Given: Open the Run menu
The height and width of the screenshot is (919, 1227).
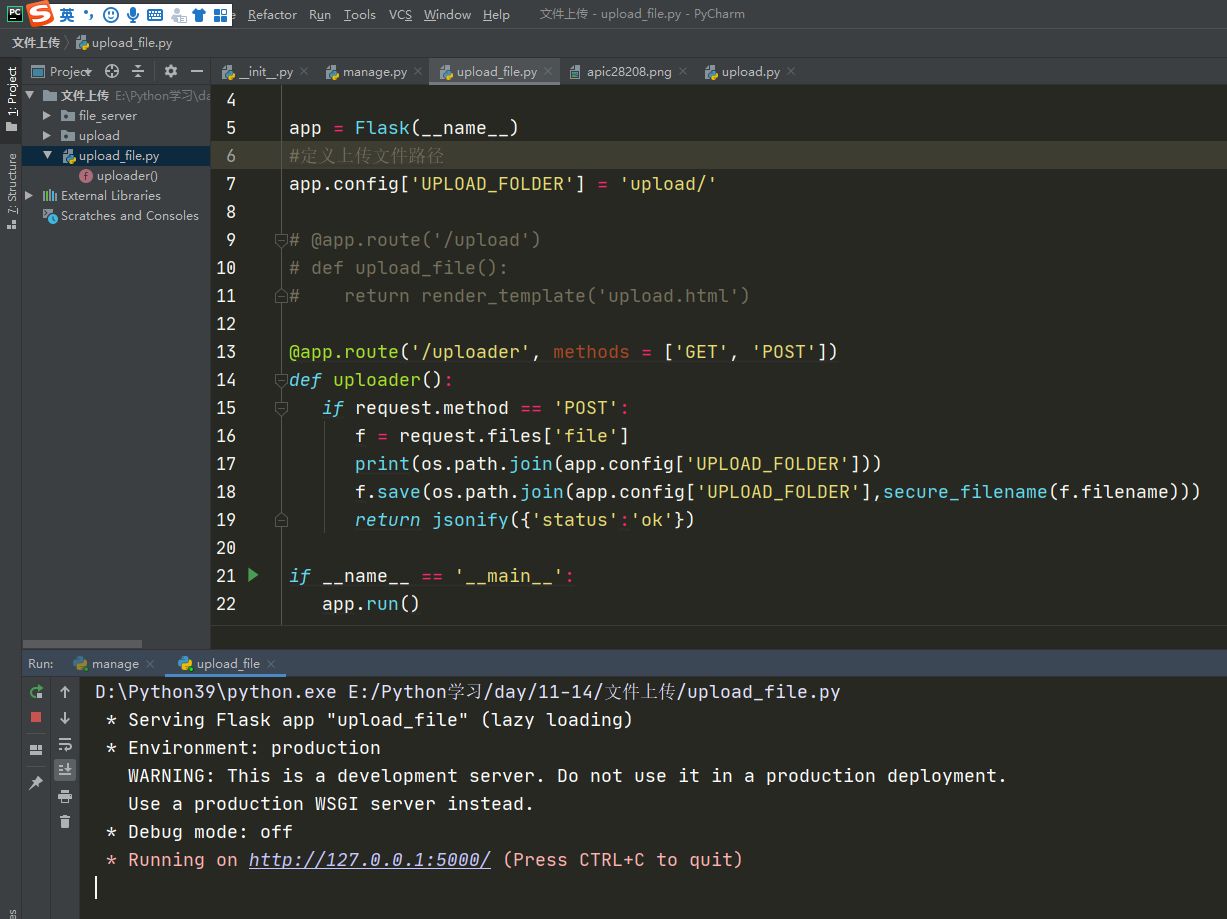Looking at the screenshot, I should click(320, 15).
